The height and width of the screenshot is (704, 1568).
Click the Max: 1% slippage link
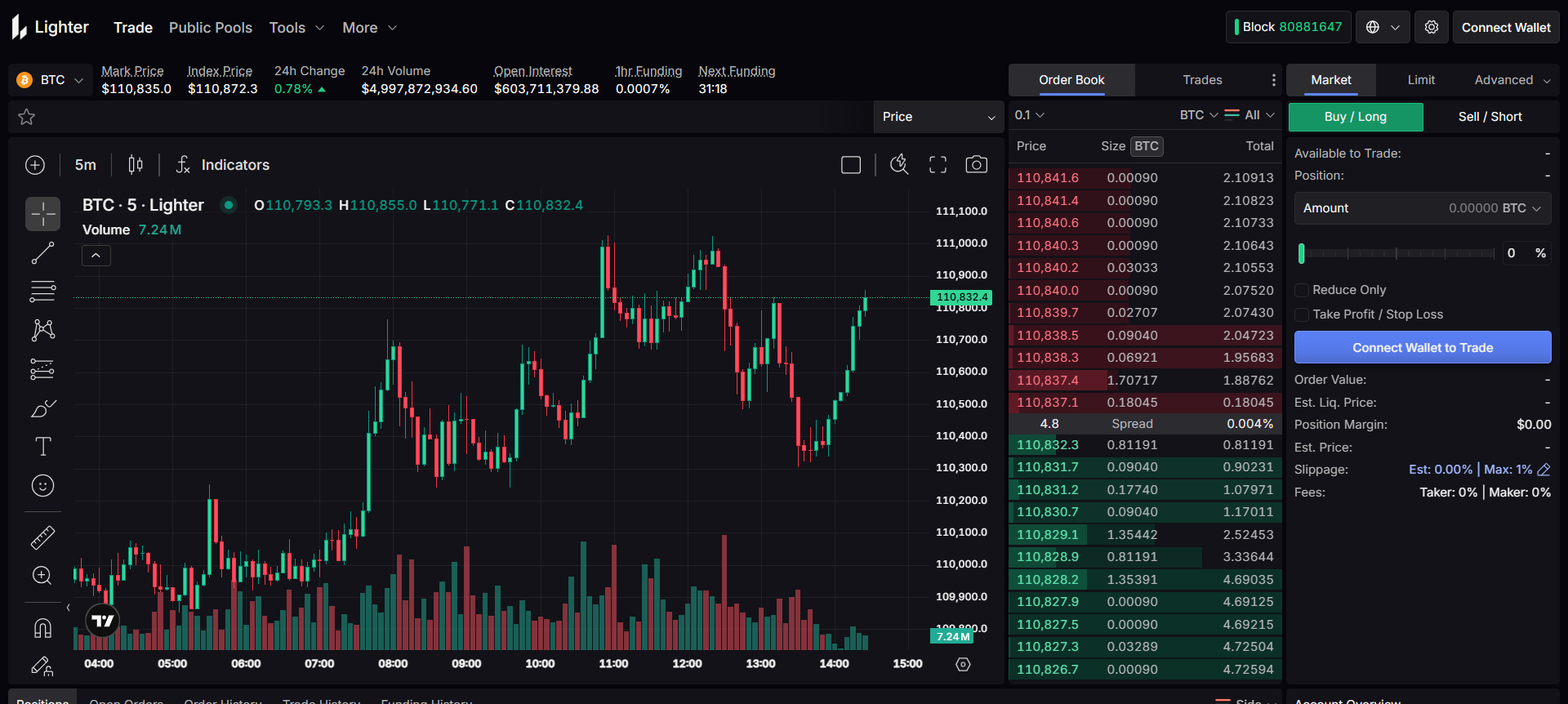click(1508, 470)
